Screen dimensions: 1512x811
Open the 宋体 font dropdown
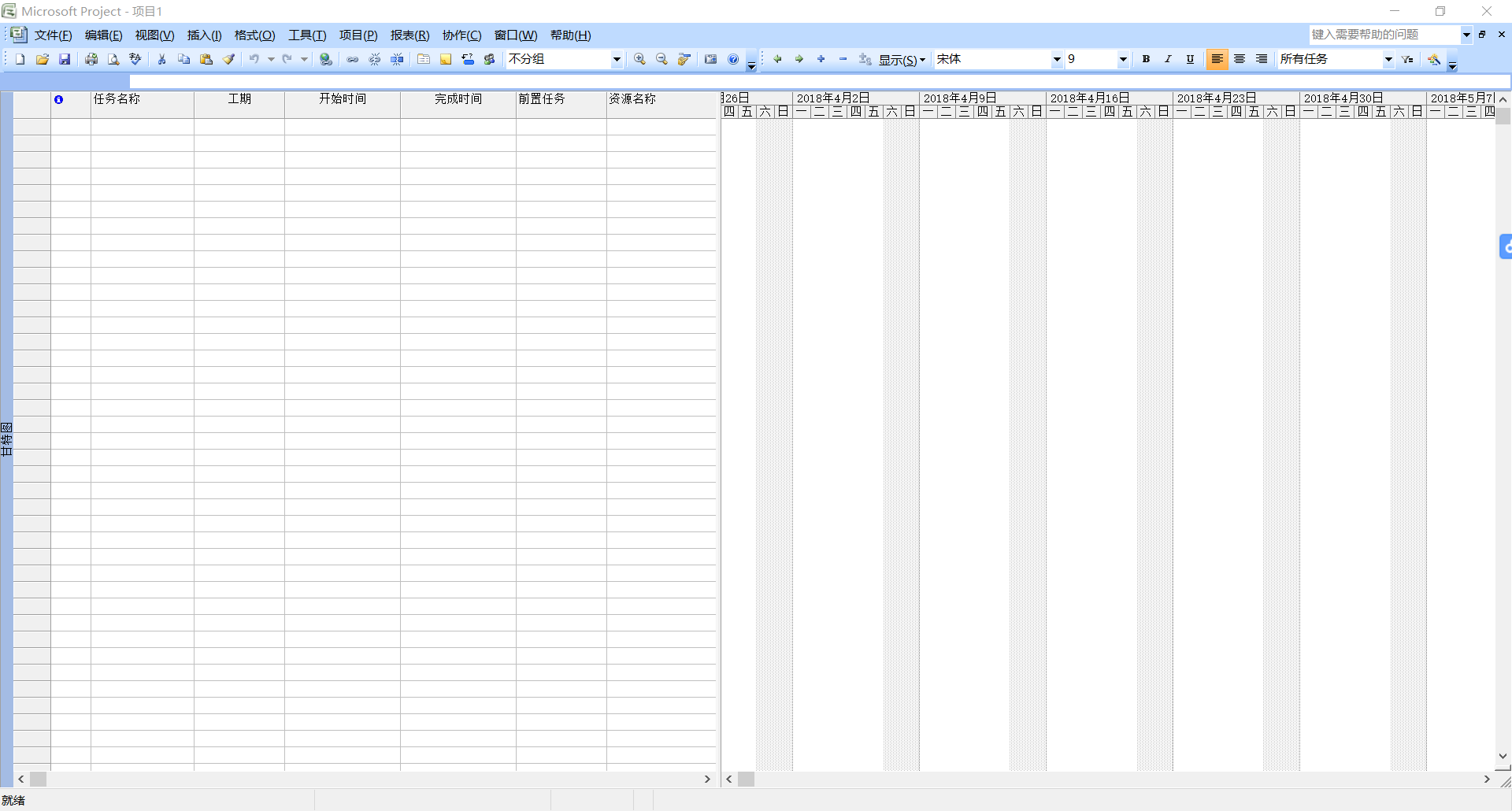(1057, 59)
